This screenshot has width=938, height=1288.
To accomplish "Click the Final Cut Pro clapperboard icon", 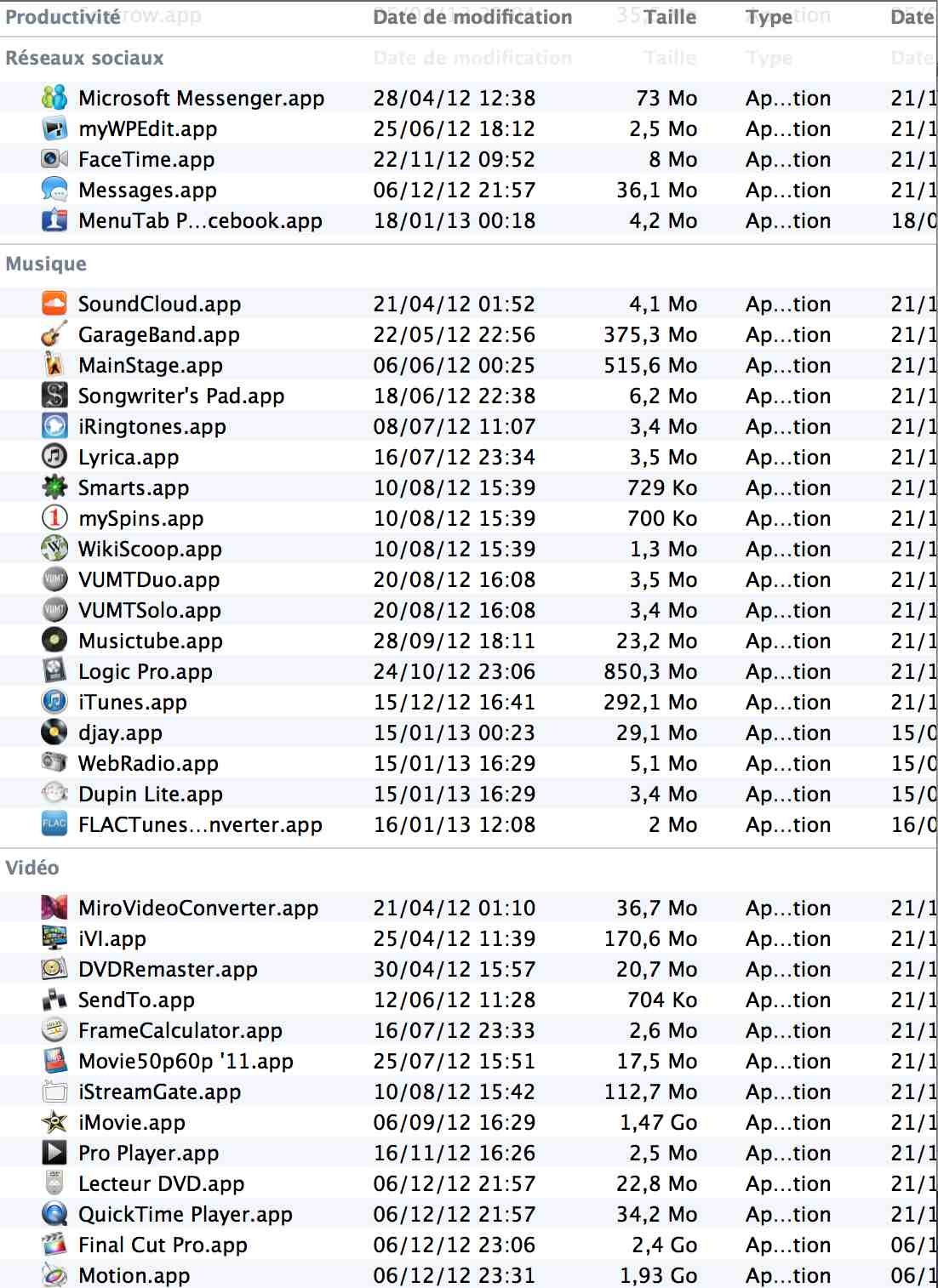I will click(x=54, y=1245).
